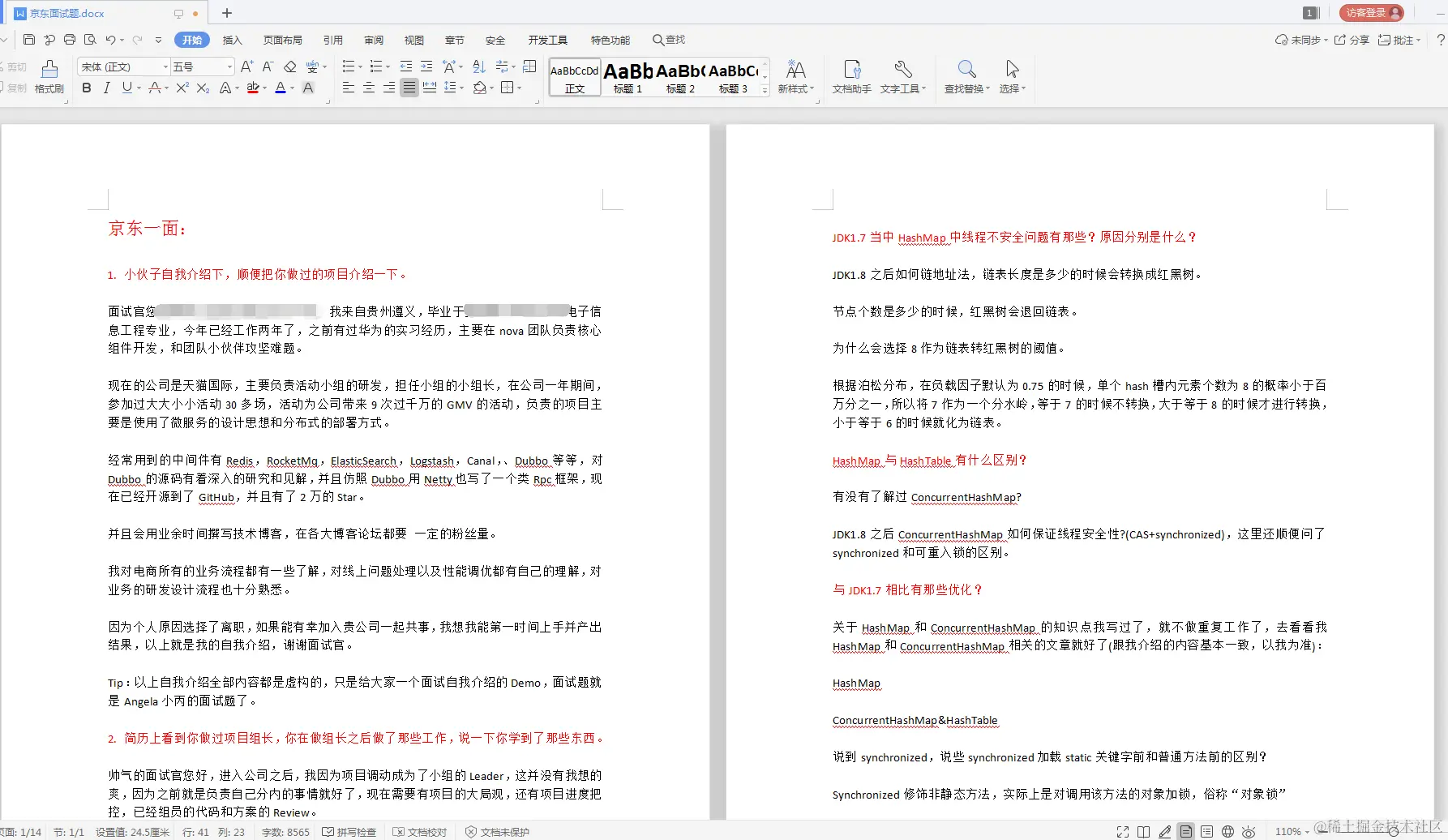Viewport: 1448px width, 840px height.
Task: Apply subscript formatting
Action: 203,88
